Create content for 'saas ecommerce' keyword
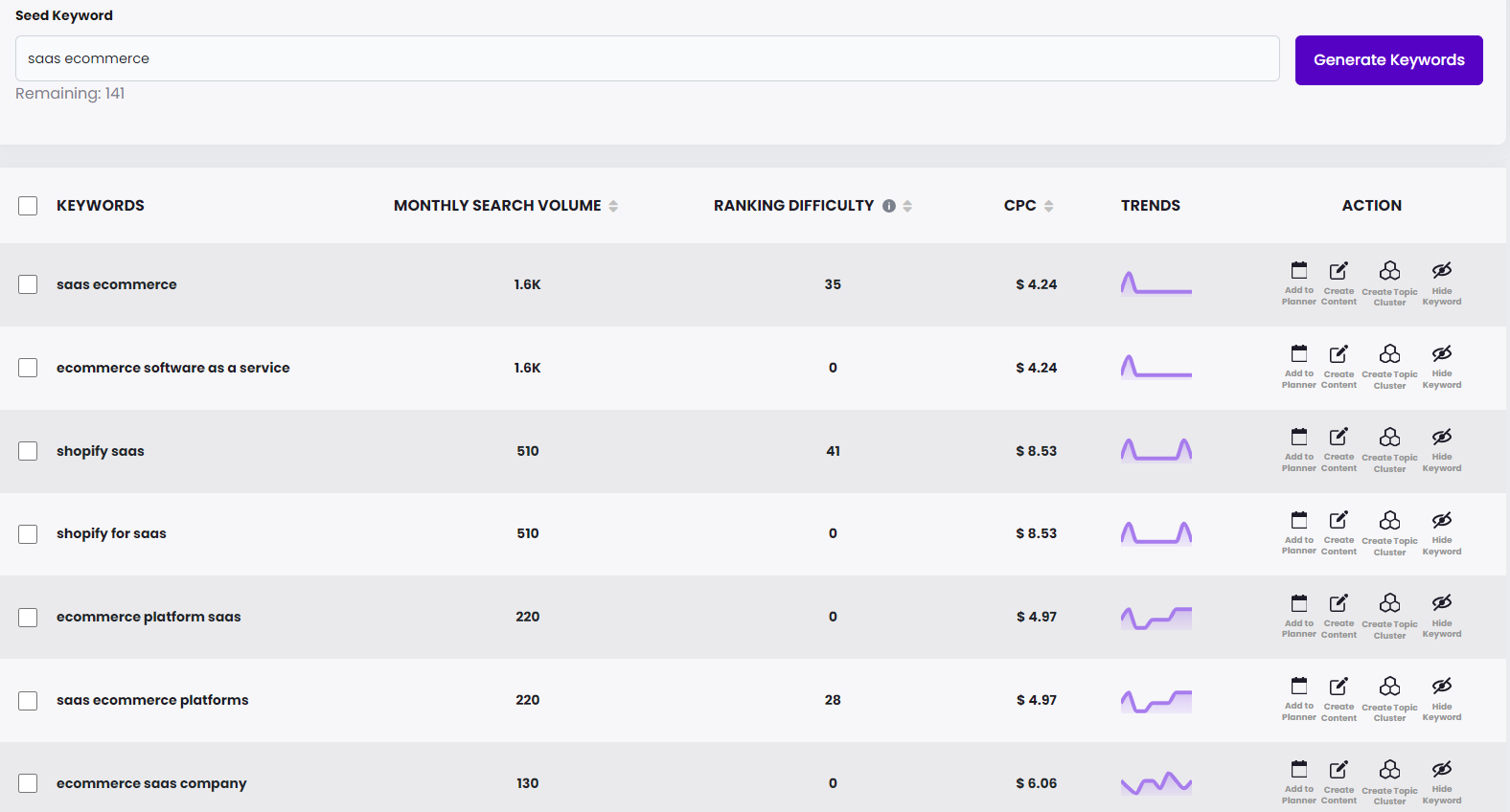1510x812 pixels. pyautogui.click(x=1338, y=283)
